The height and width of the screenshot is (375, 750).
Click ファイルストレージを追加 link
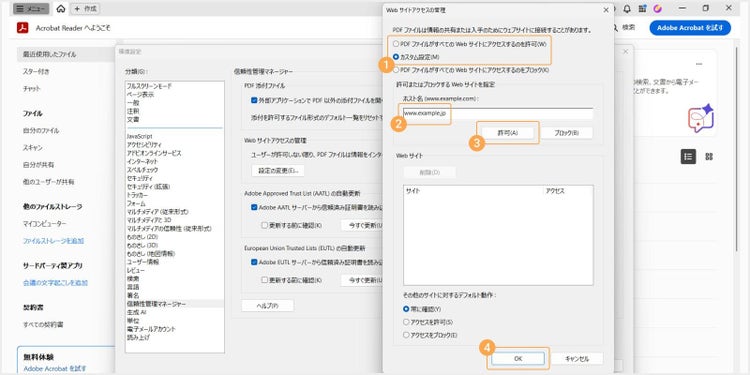click(54, 241)
